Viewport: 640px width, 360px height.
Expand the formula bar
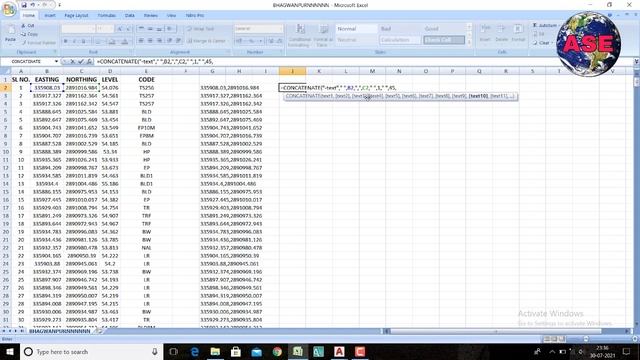636,62
